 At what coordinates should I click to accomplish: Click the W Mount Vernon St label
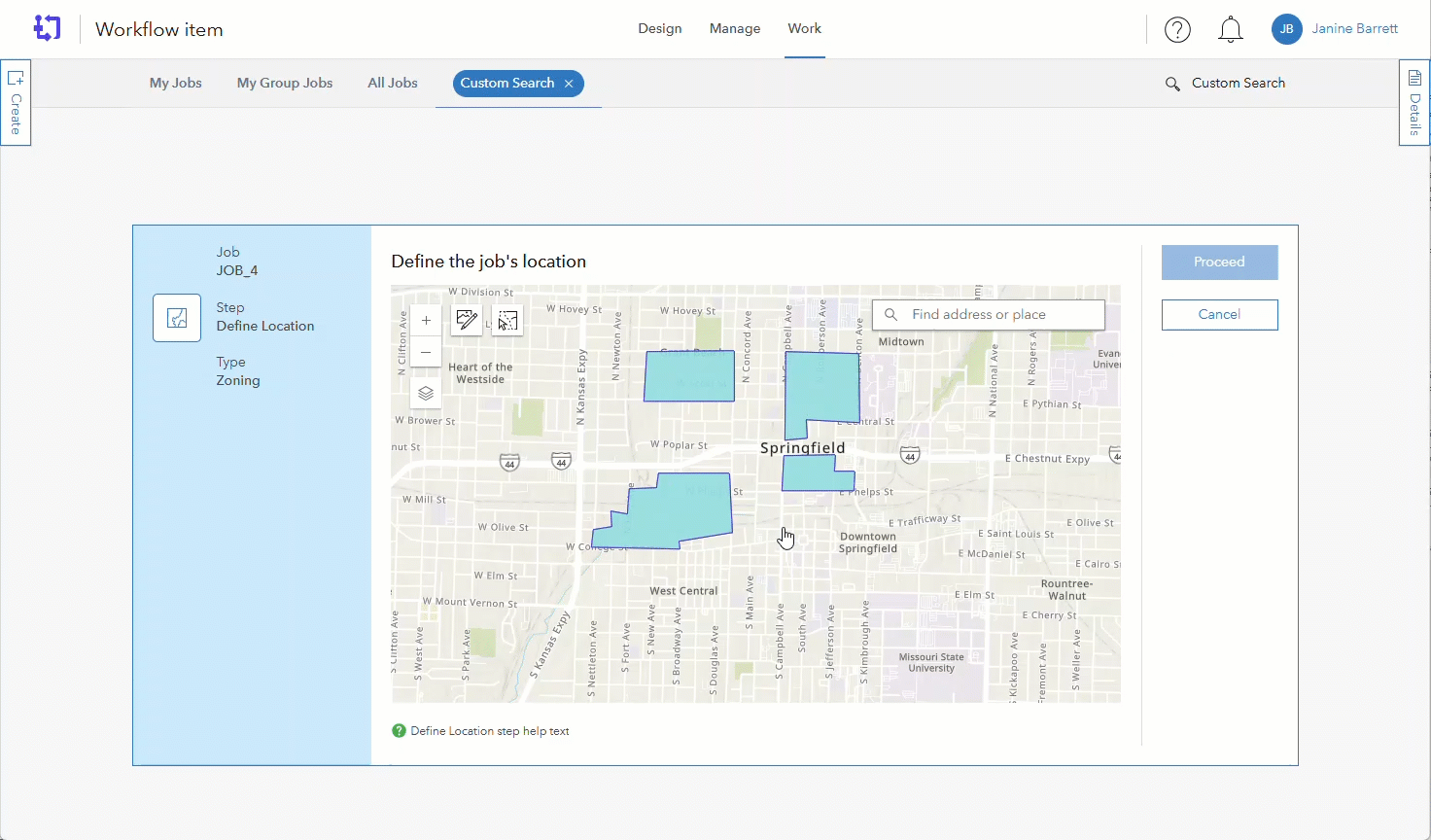pos(471,603)
